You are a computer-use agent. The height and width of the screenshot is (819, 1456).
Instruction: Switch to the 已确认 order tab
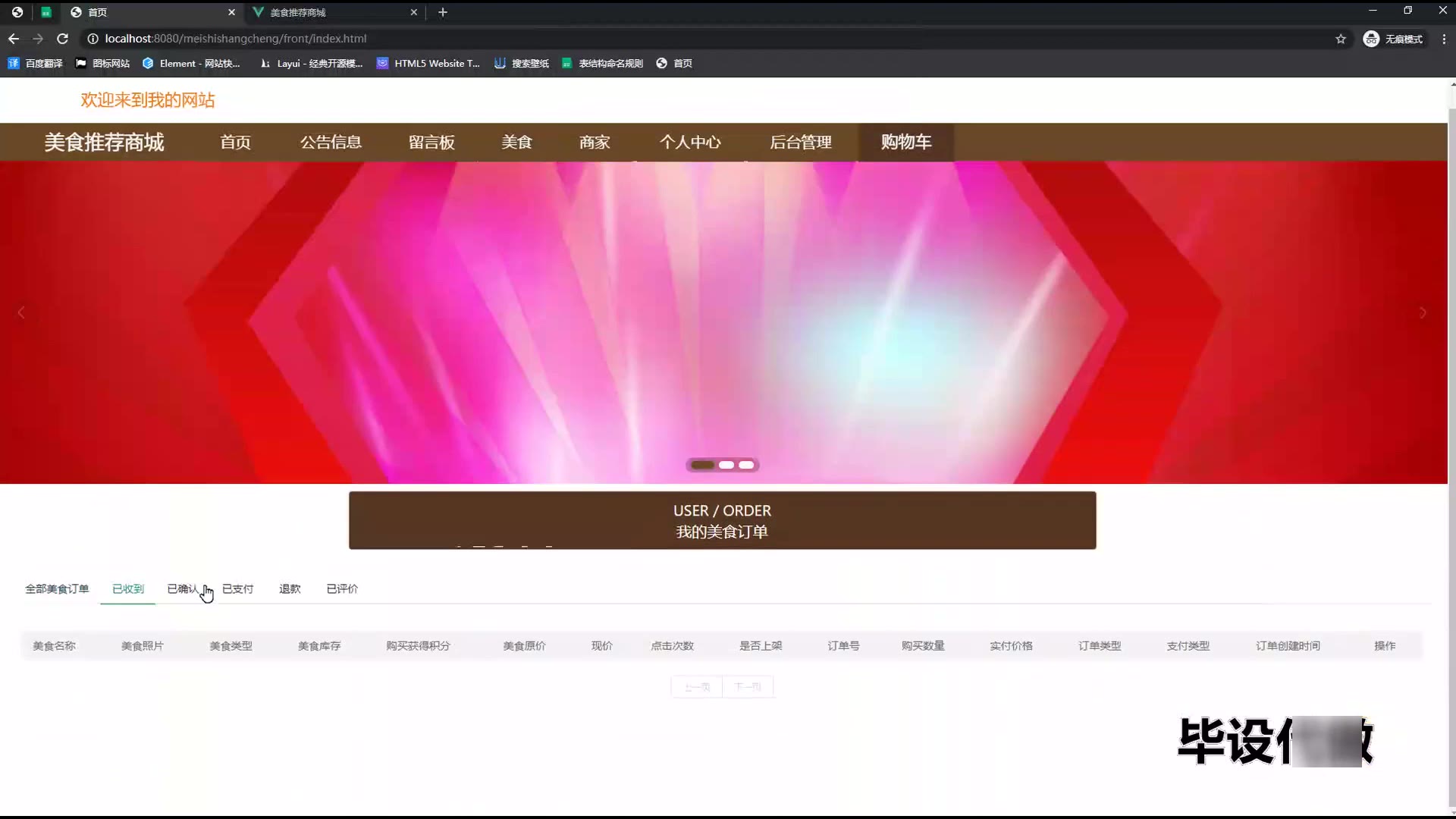point(183,588)
